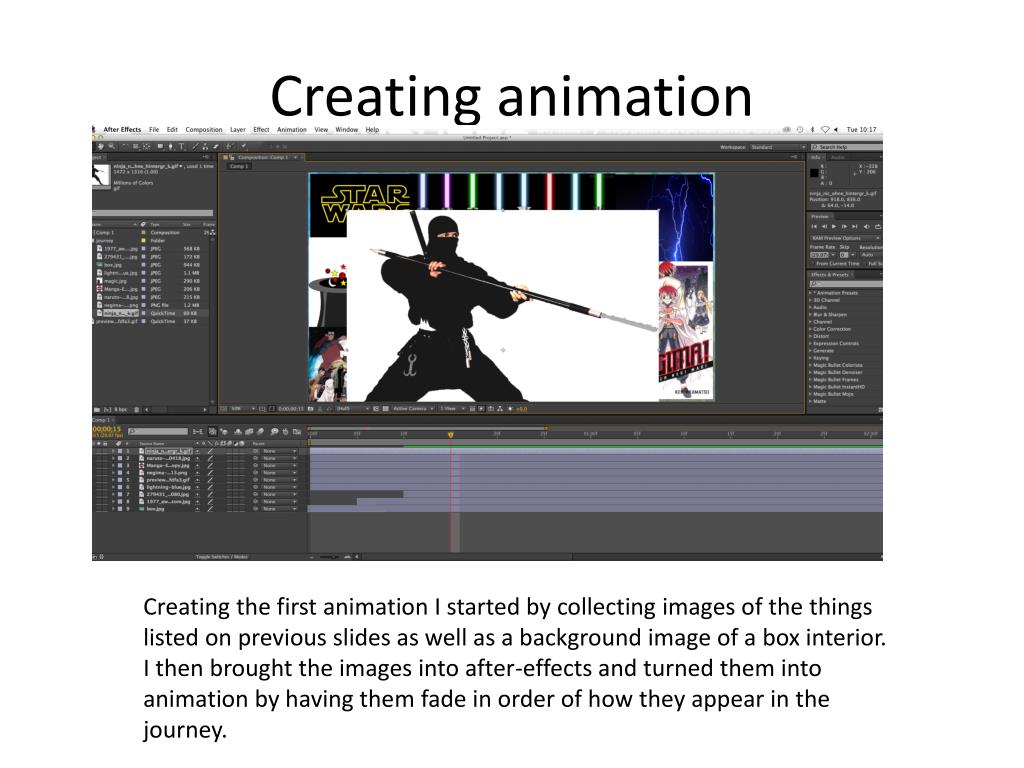This screenshot has width=1024, height=768.
Task: Select the Hand tool in the toolbar
Action: 101,147
